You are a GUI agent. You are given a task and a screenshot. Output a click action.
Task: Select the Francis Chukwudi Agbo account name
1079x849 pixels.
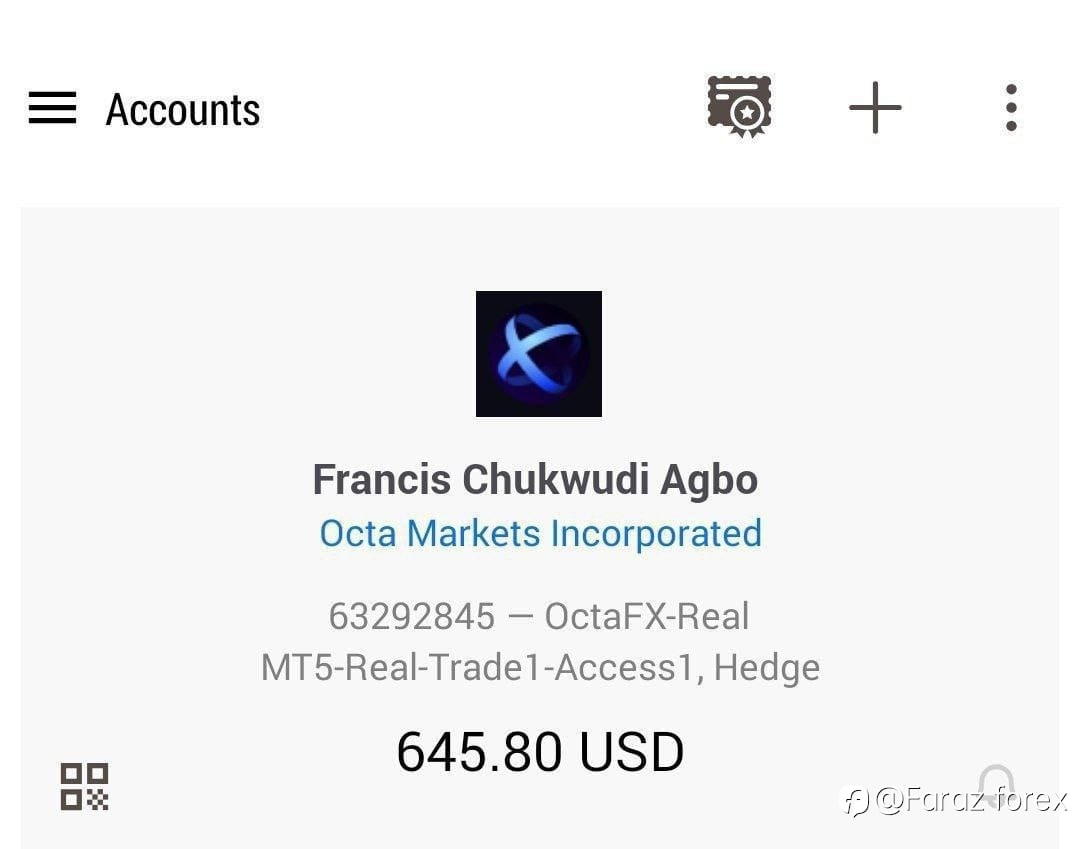[535, 479]
